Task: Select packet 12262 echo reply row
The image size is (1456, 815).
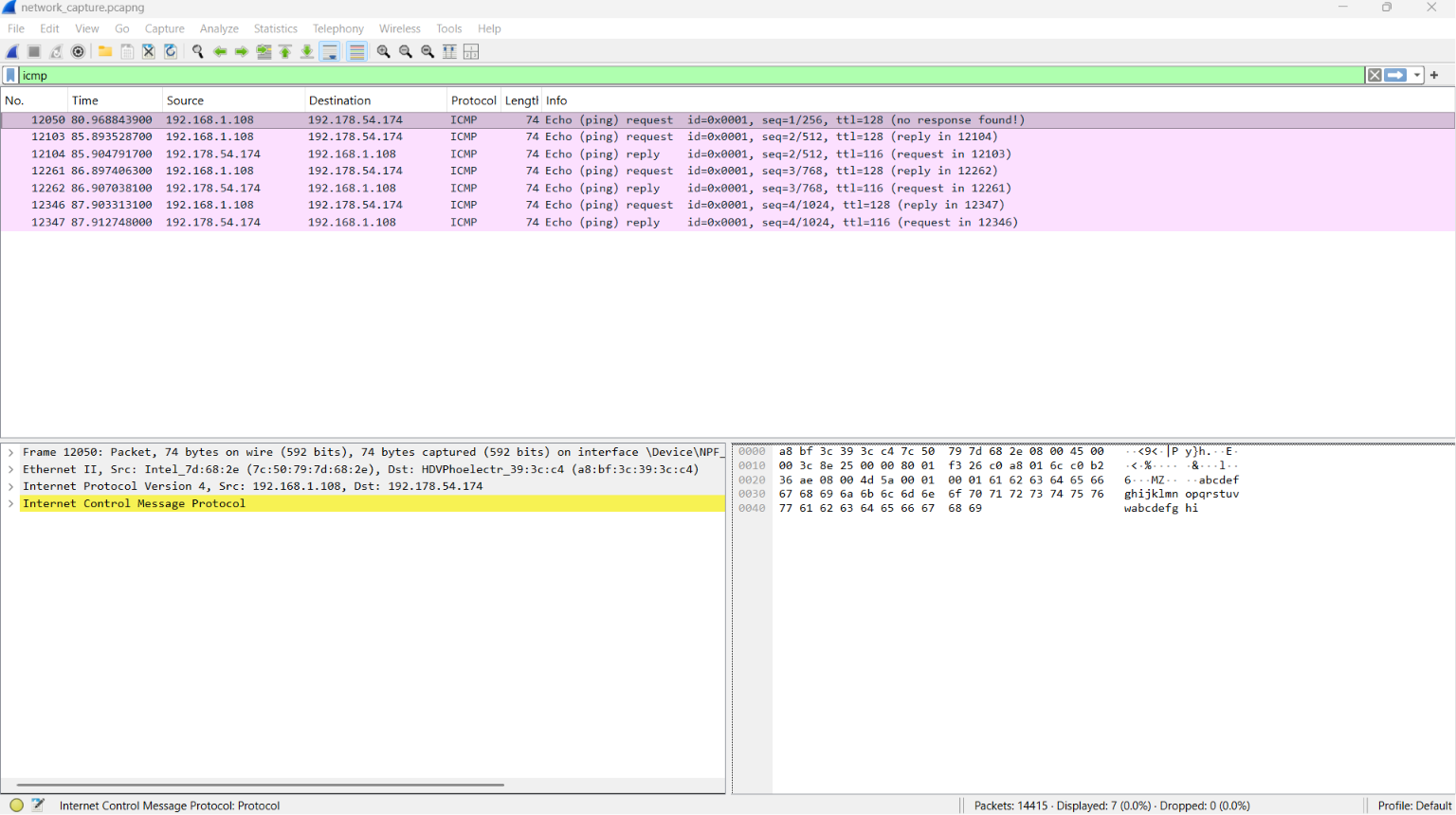Action: (x=728, y=188)
